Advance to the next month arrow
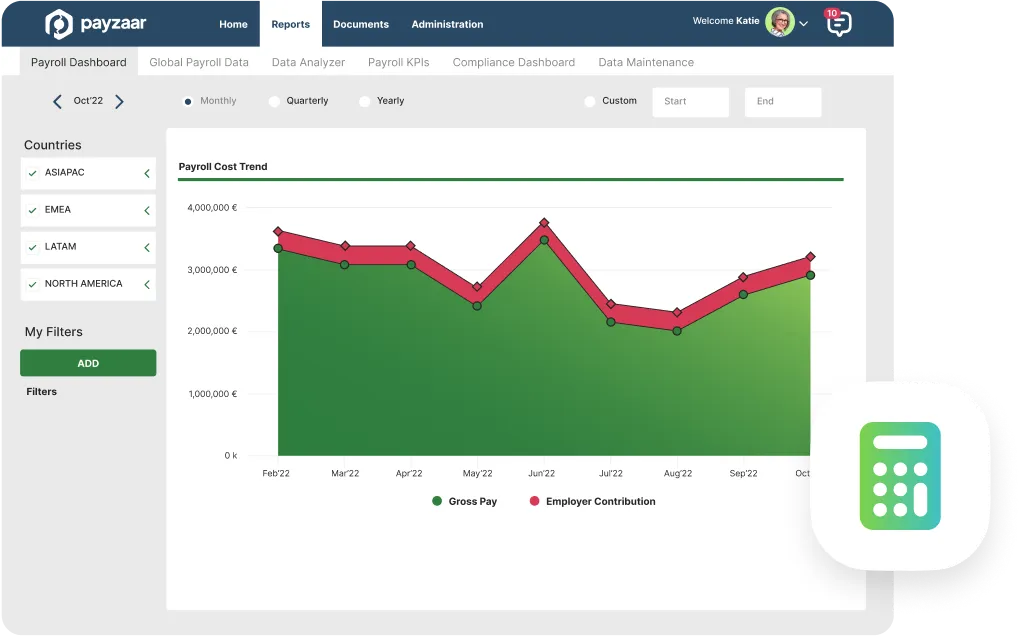 coord(120,101)
